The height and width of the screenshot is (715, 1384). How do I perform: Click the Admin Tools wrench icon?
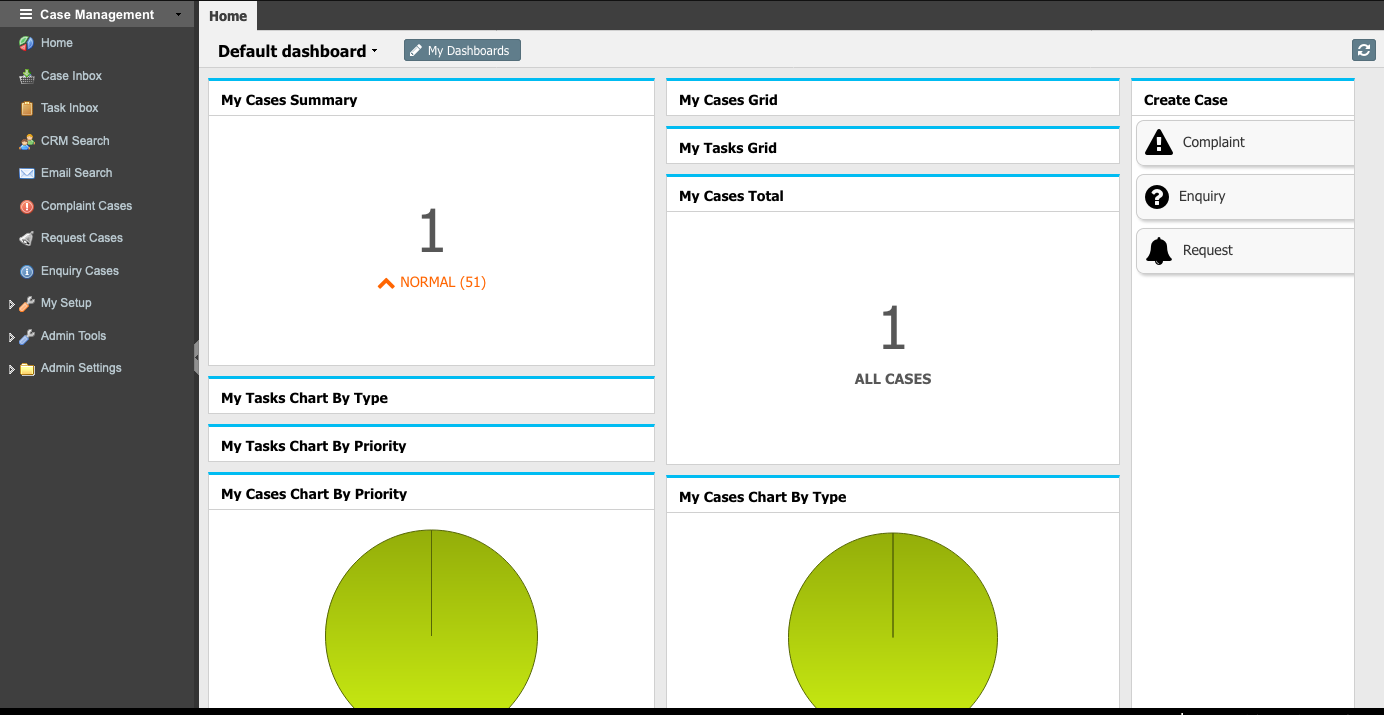pos(27,336)
